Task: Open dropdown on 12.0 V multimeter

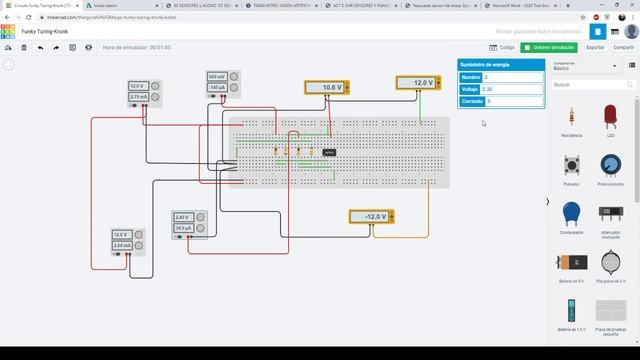Action: [439, 83]
